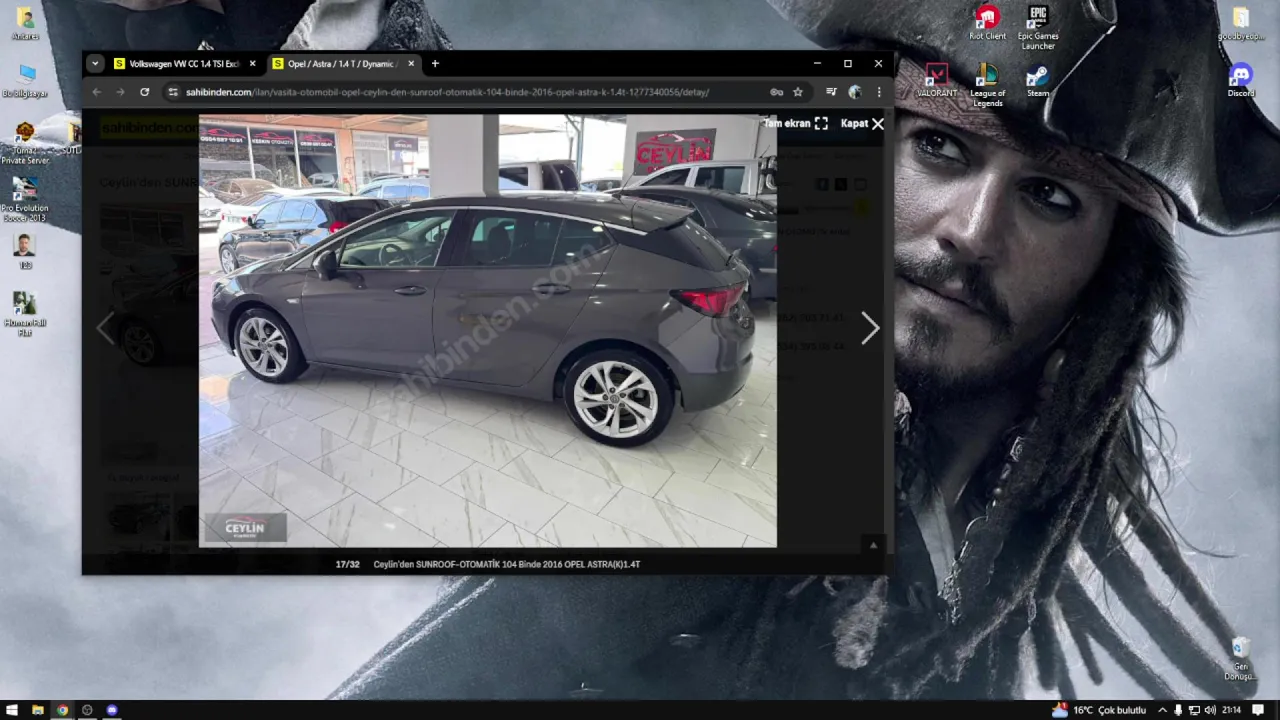The width and height of the screenshot is (1280, 720).
Task: Open the 123 desktop icon
Action: pyautogui.click(x=25, y=252)
